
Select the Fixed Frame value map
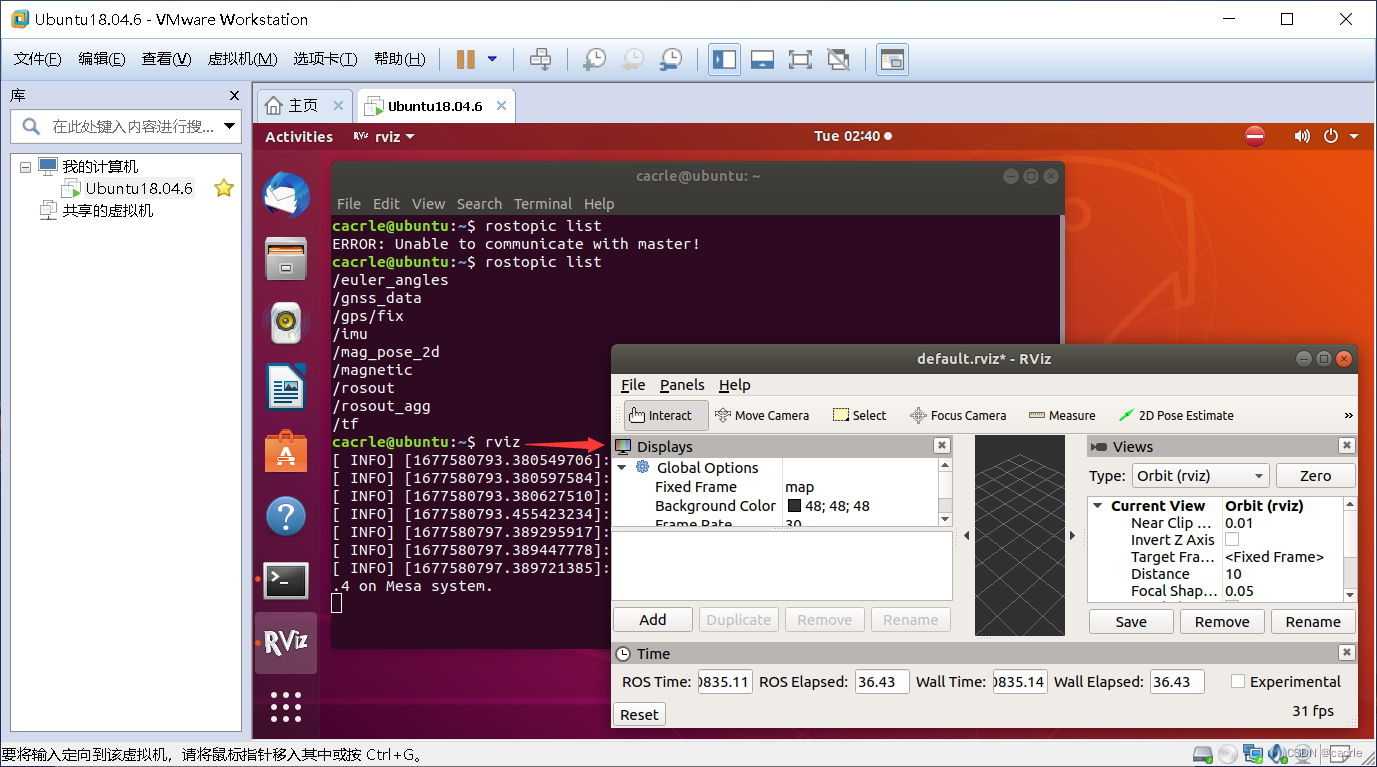click(799, 487)
